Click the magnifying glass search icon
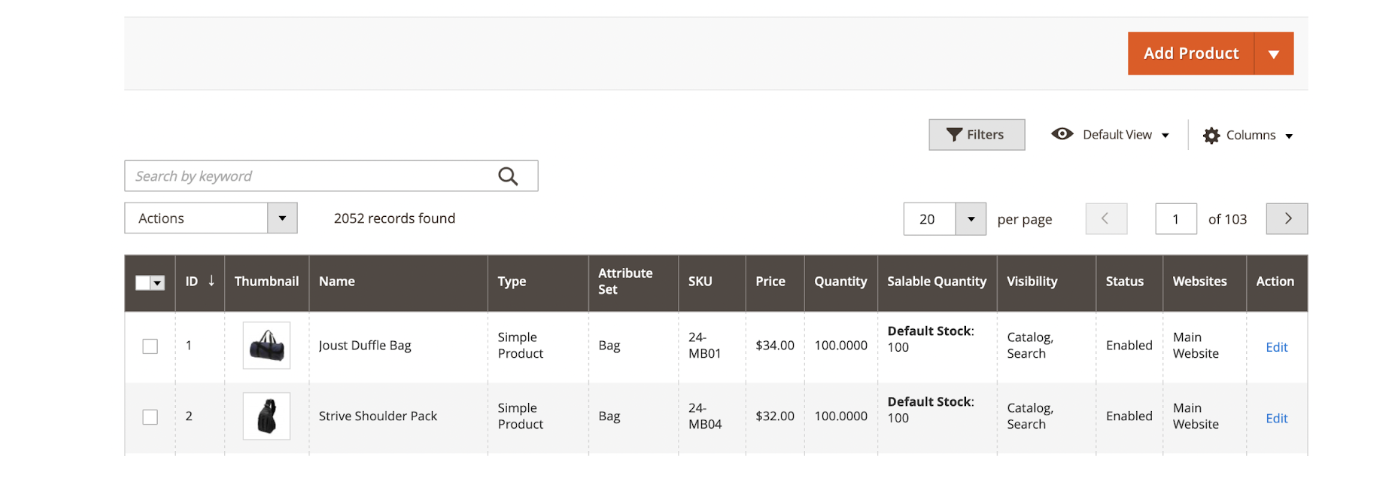Image resolution: width=1376 pixels, height=482 pixels. tap(508, 176)
